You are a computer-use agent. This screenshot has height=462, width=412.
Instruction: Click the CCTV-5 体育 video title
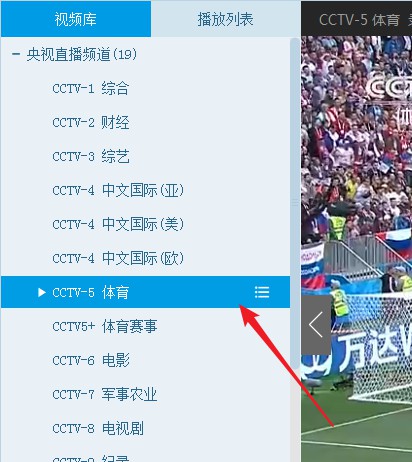359,20
